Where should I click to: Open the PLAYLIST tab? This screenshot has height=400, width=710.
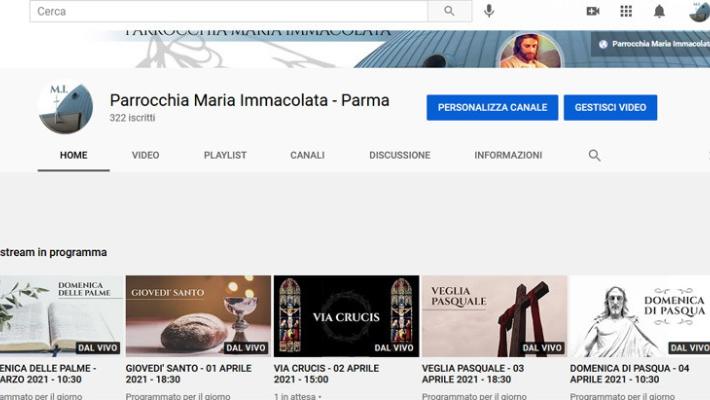click(x=225, y=155)
